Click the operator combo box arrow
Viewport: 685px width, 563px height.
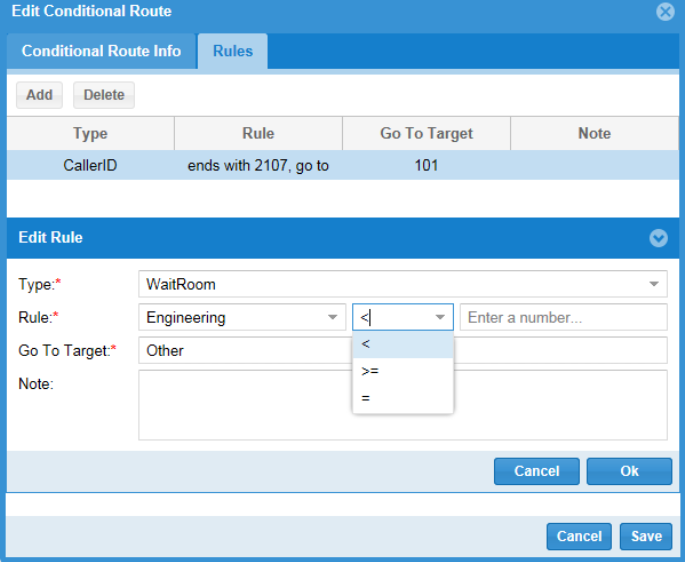coord(440,317)
